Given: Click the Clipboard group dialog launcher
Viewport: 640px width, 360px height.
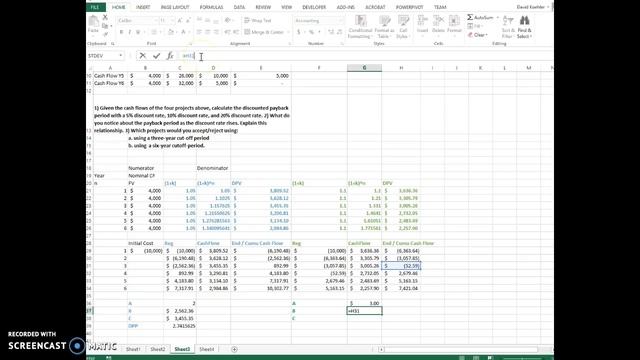Looking at the screenshot, I should (113, 44).
